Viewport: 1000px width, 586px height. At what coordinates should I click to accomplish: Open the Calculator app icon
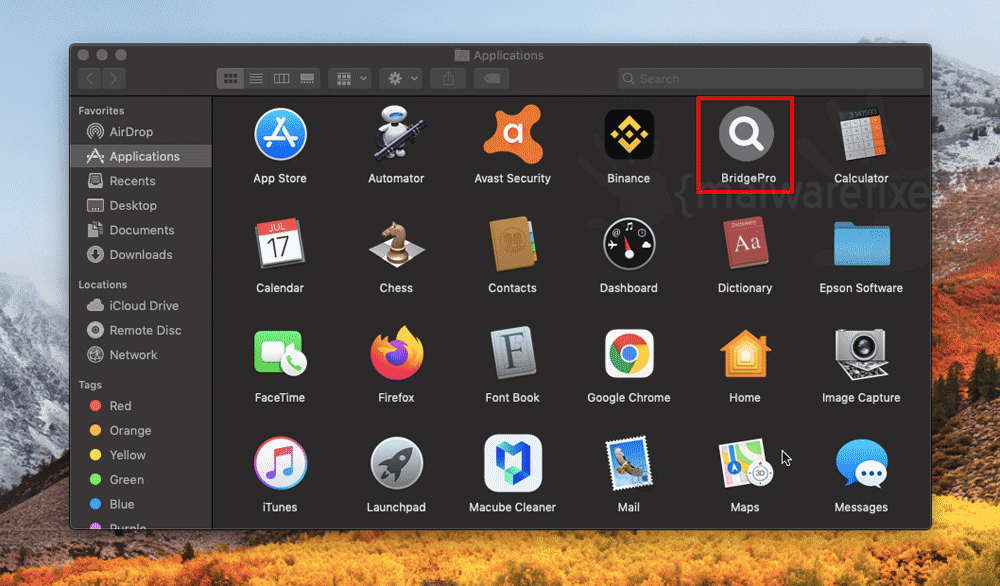tap(862, 134)
